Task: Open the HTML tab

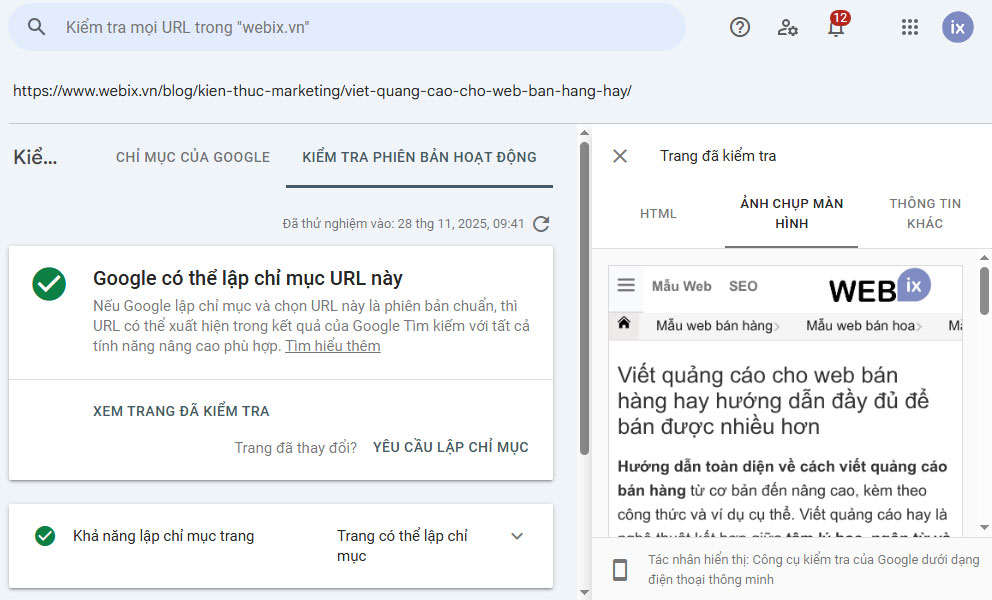Action: 659,213
